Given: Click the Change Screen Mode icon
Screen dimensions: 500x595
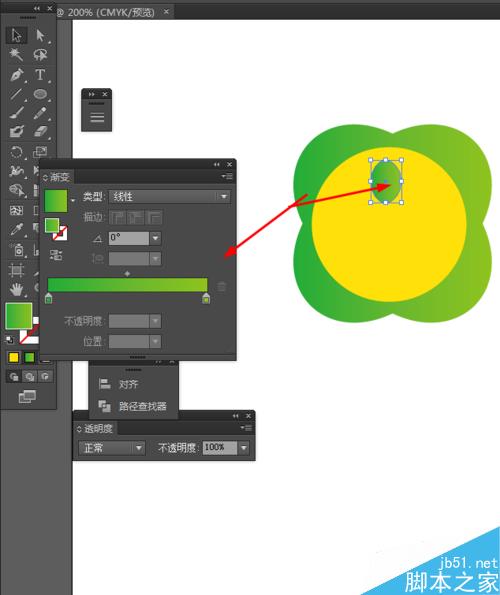Looking at the screenshot, I should pyautogui.click(x=27, y=397).
